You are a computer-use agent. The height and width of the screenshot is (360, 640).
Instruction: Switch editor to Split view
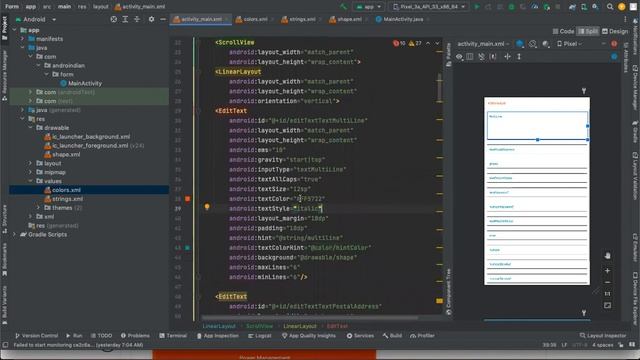tap(588, 31)
